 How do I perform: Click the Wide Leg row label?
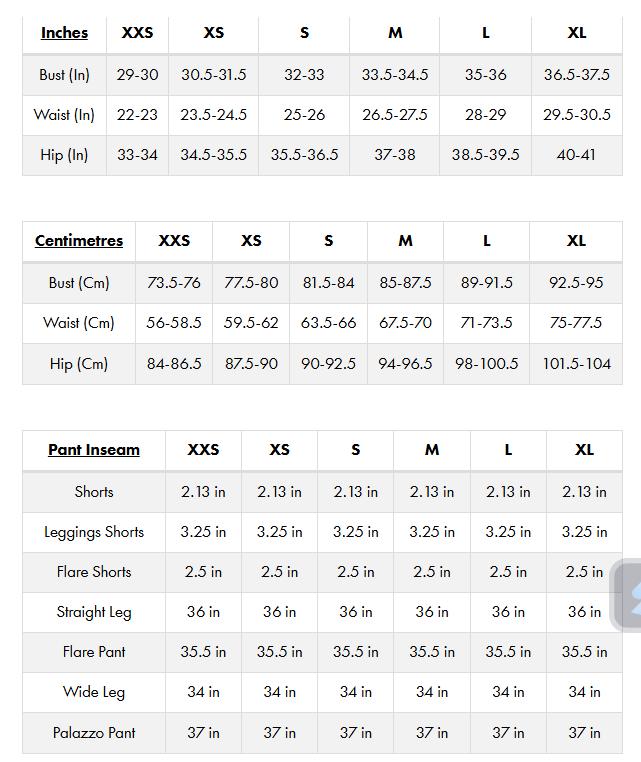[94, 692]
